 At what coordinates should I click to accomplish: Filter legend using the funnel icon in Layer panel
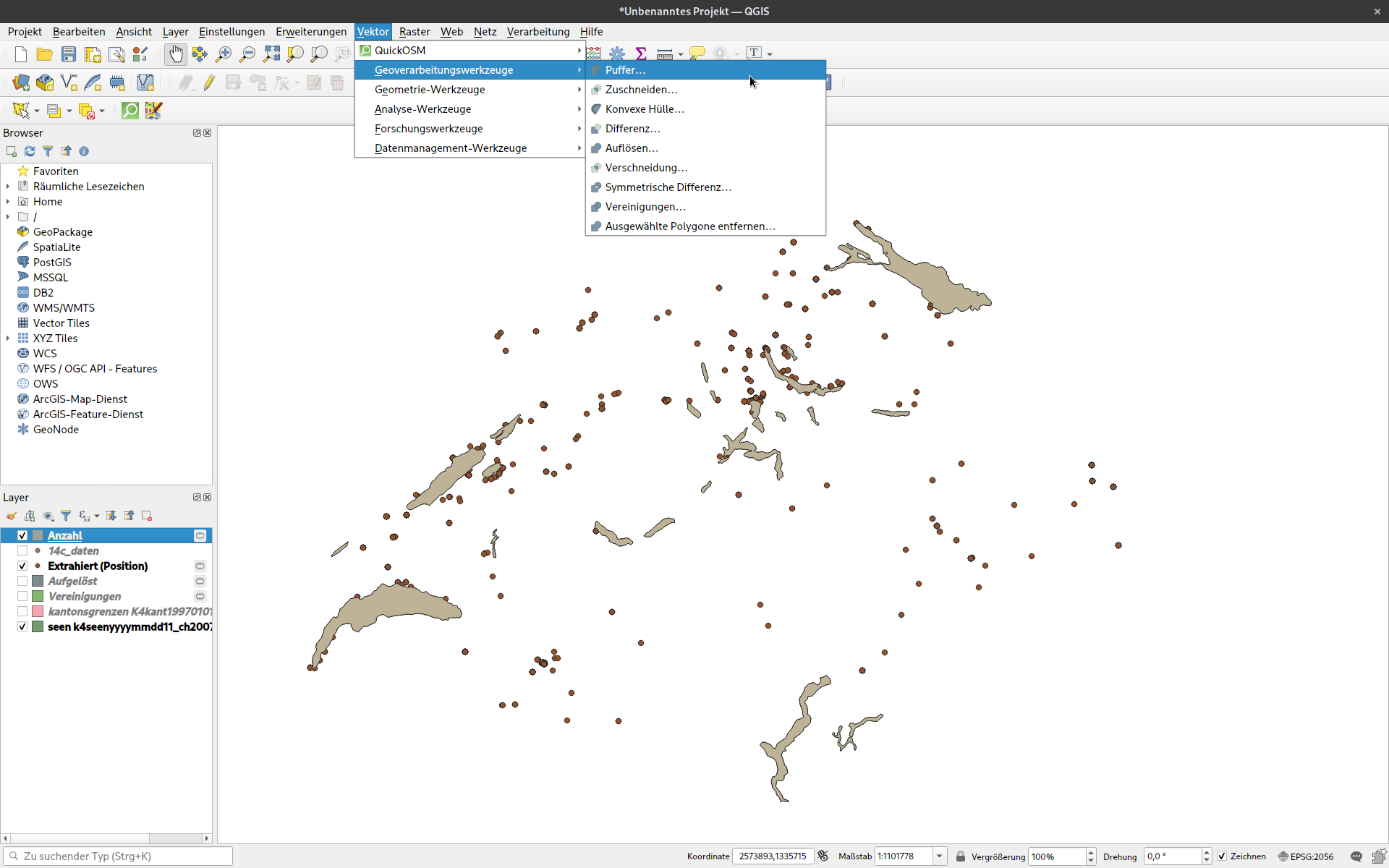coord(66,516)
